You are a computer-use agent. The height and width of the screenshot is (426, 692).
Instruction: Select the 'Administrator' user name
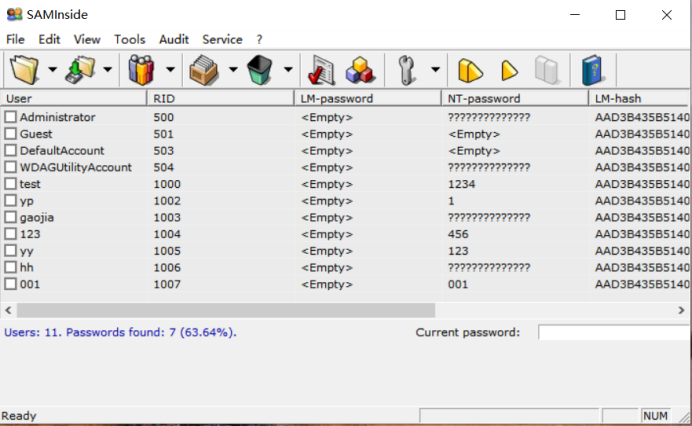pos(57,117)
